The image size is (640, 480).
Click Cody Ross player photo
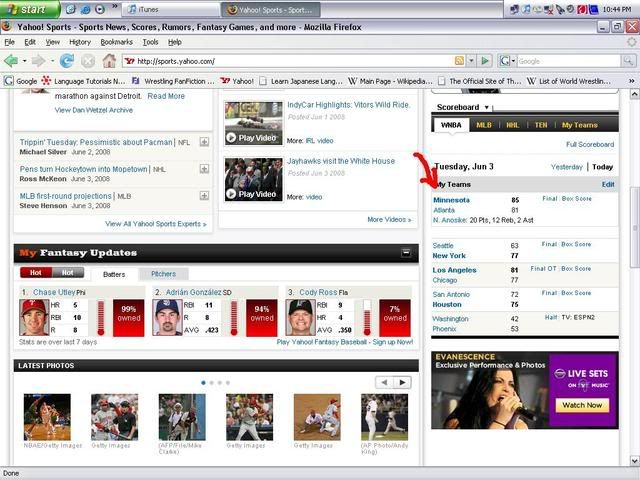(300, 318)
